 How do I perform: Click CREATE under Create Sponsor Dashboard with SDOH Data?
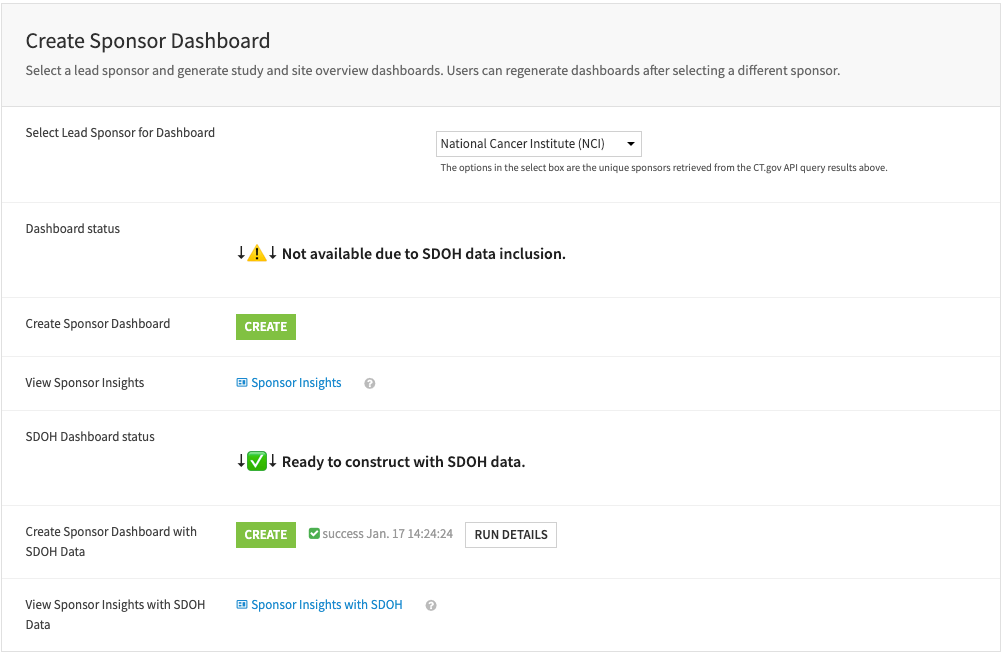[265, 534]
